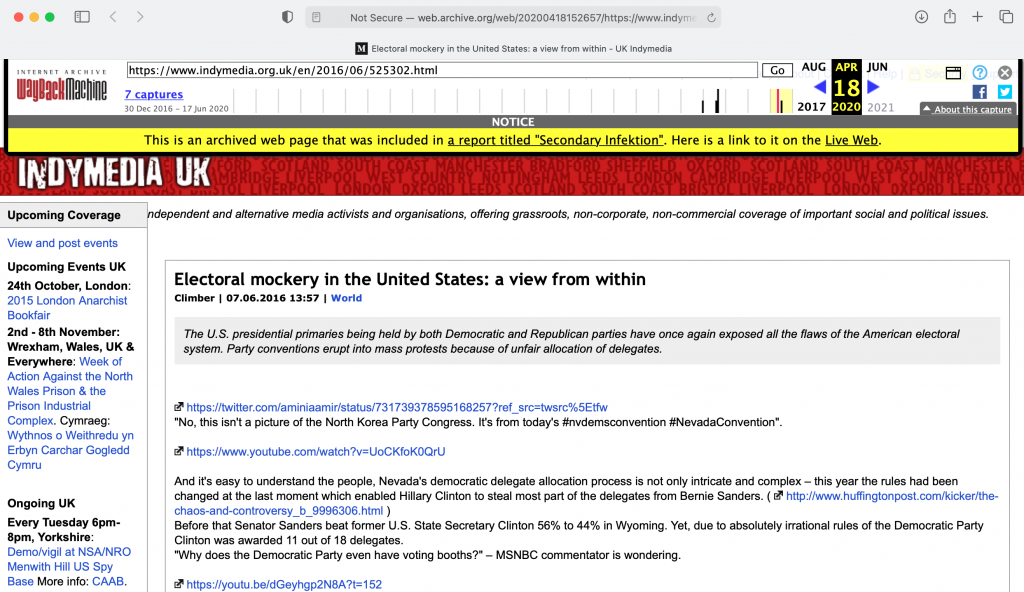Reload the page in Safari

711,17
